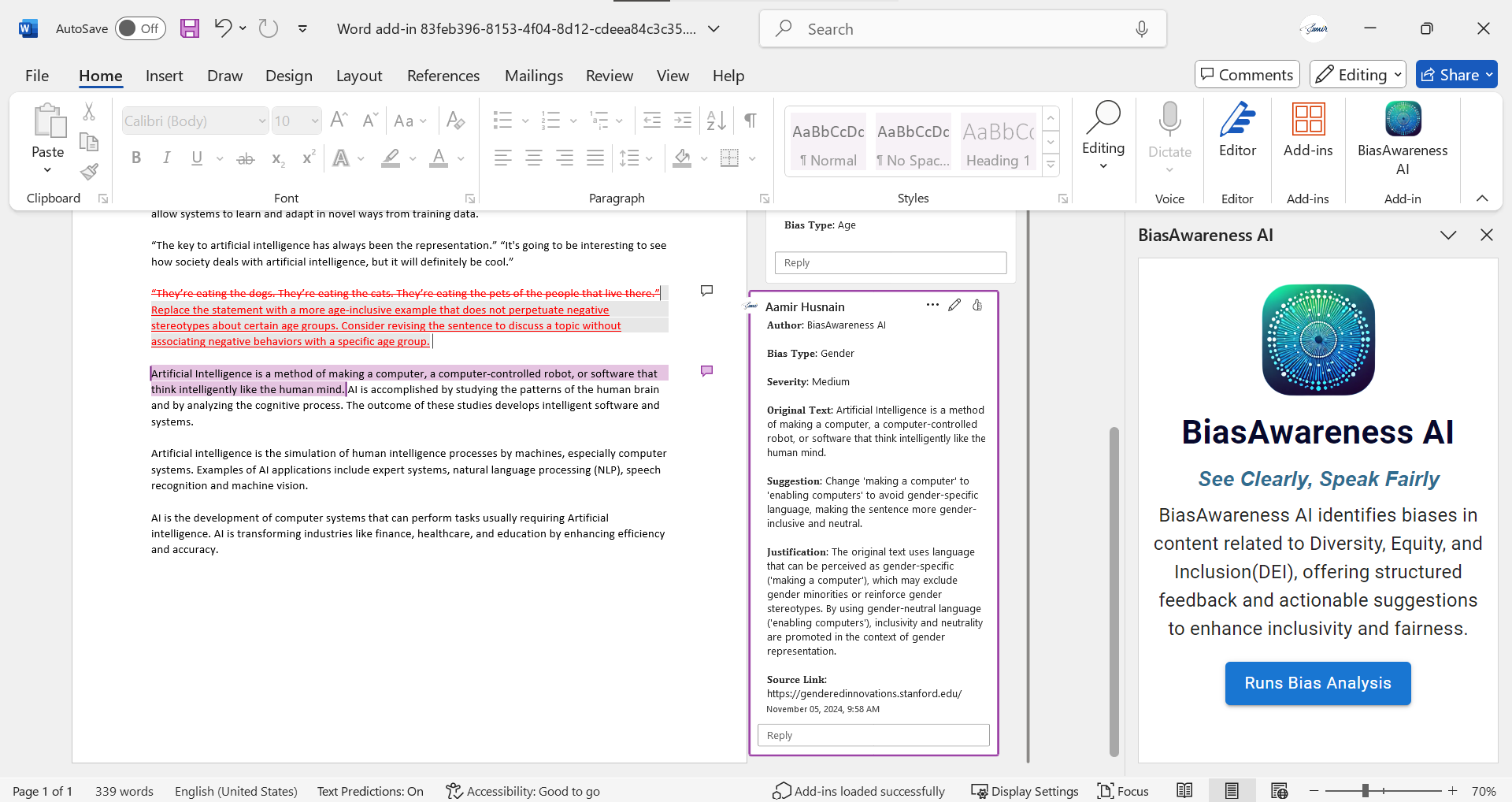
Task: Click the thumbs-up like icon on comment
Action: coord(977,306)
